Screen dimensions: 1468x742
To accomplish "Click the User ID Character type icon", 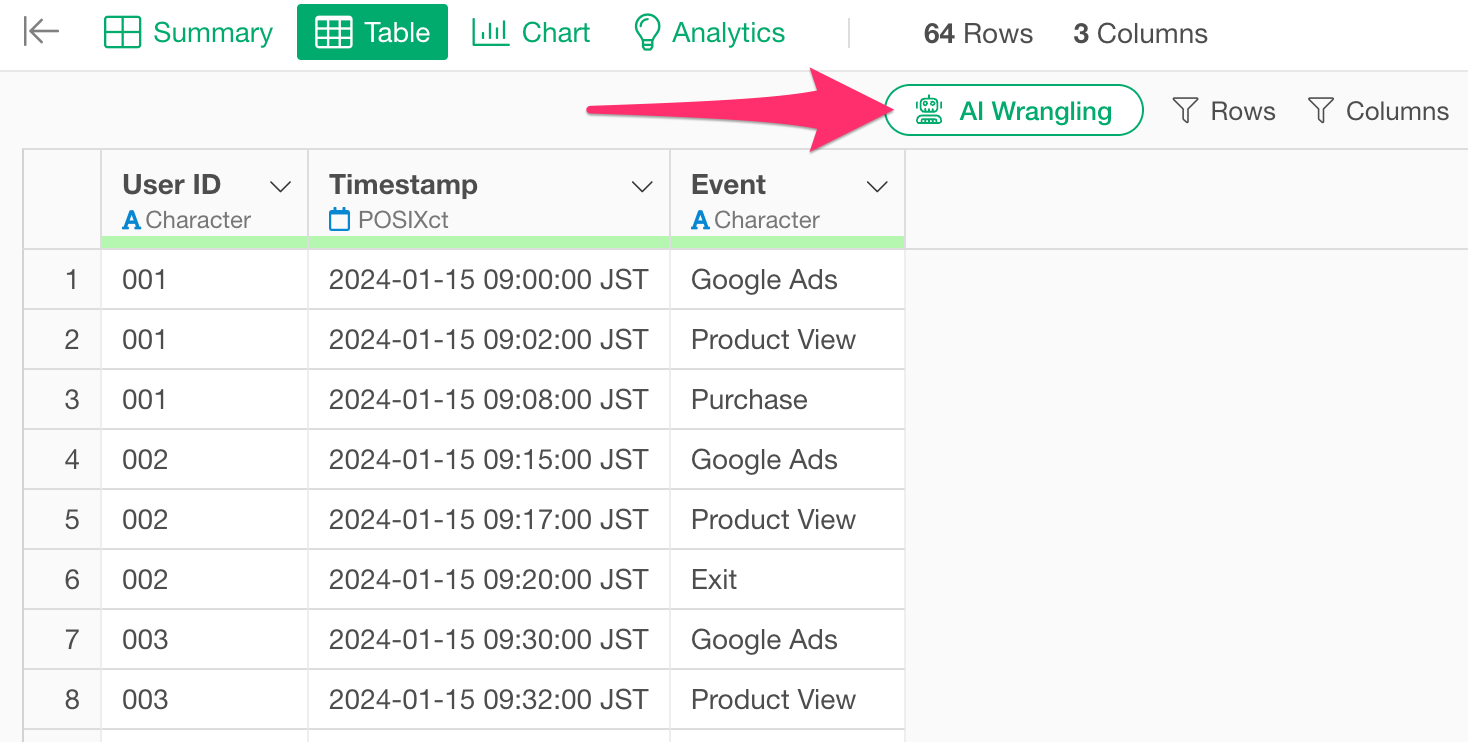I will [x=131, y=220].
